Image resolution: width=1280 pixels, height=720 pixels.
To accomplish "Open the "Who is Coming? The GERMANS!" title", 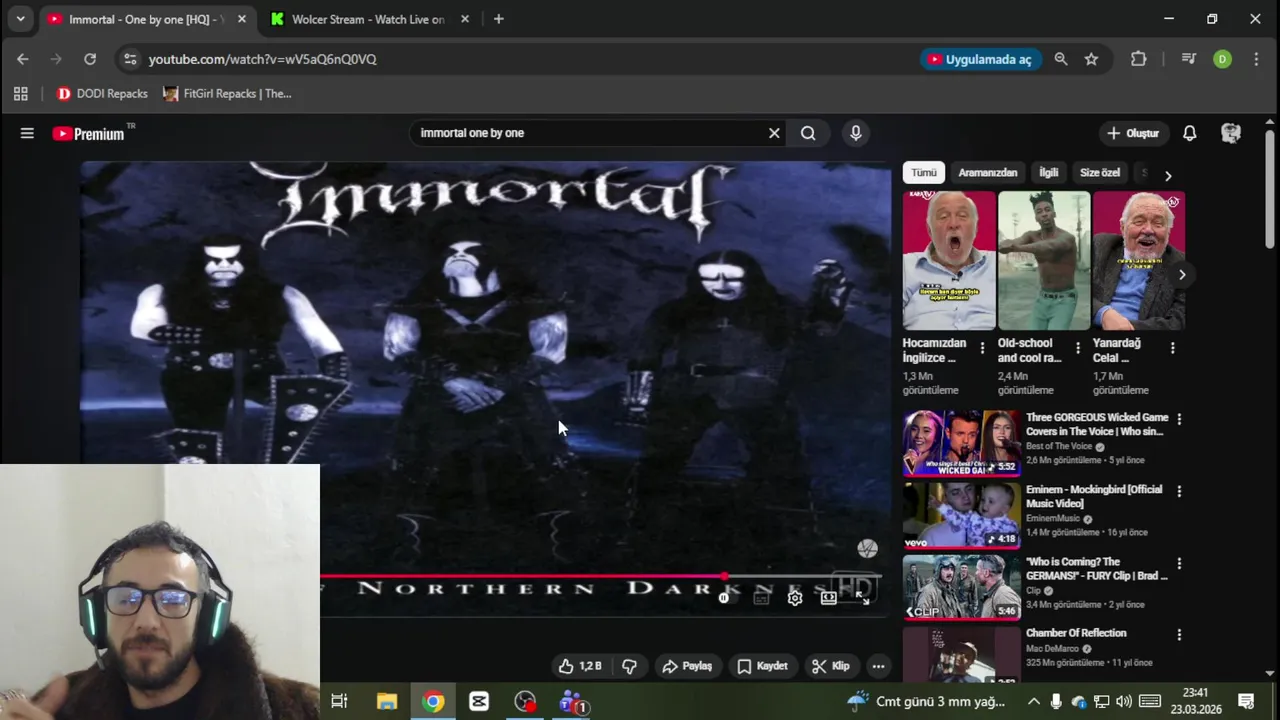I will 1096,569.
